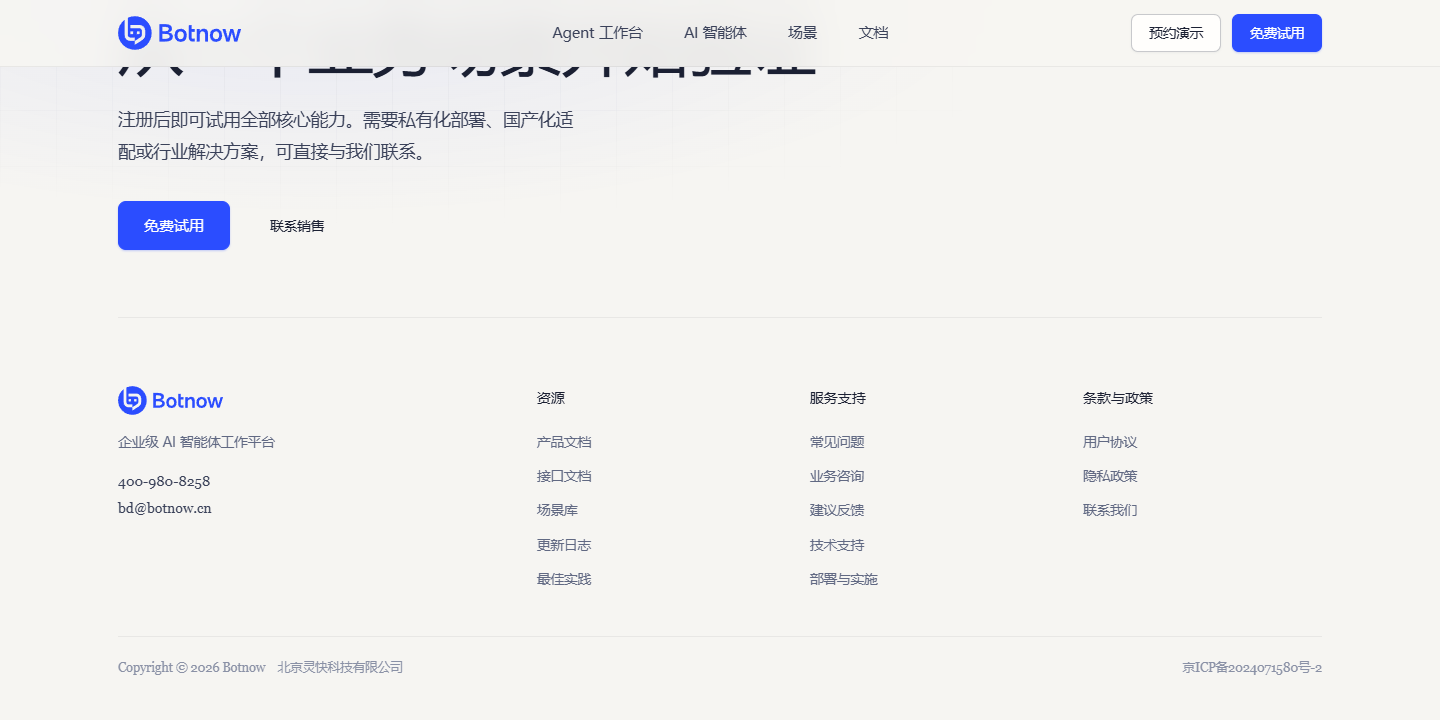Screen dimensions: 1440x720
Task: Click the Botnow logo icon in footer
Action: [x=132, y=401]
